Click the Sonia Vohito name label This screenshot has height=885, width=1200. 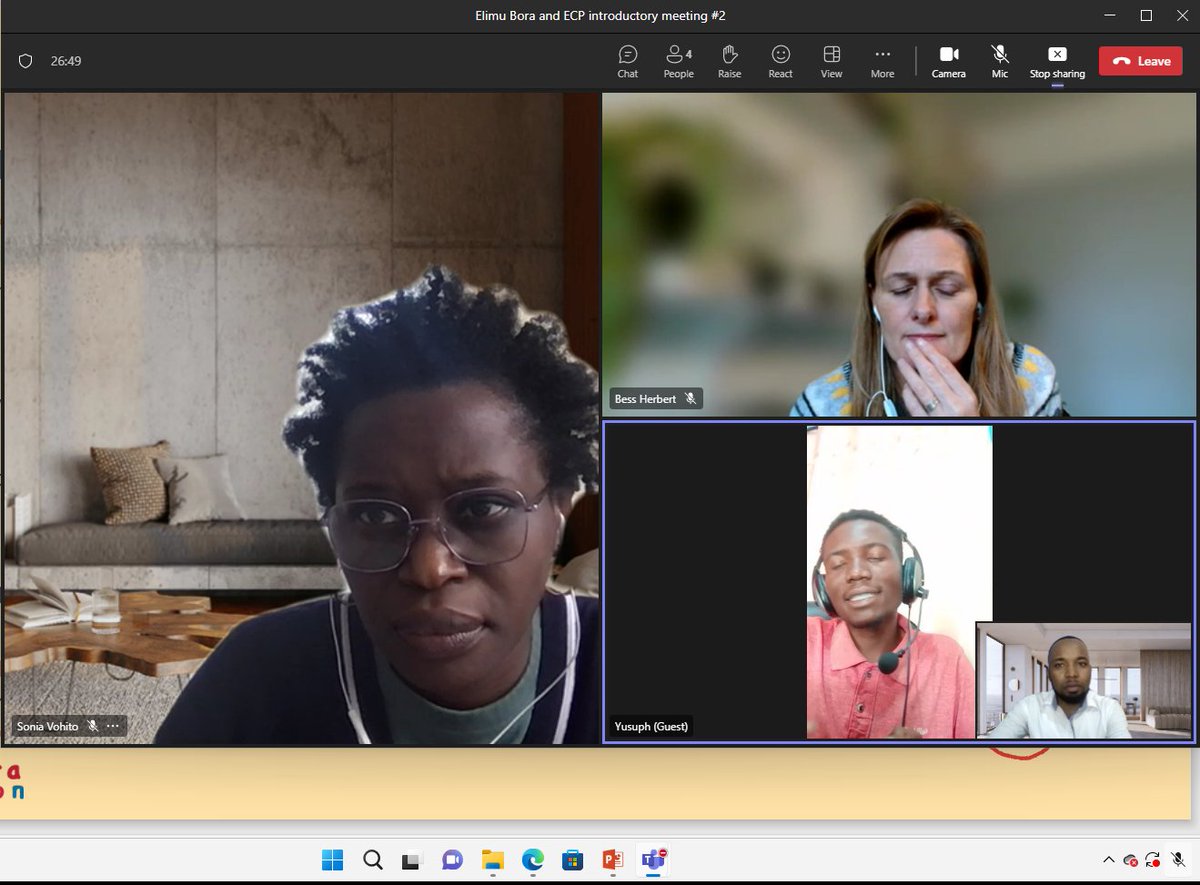click(47, 726)
